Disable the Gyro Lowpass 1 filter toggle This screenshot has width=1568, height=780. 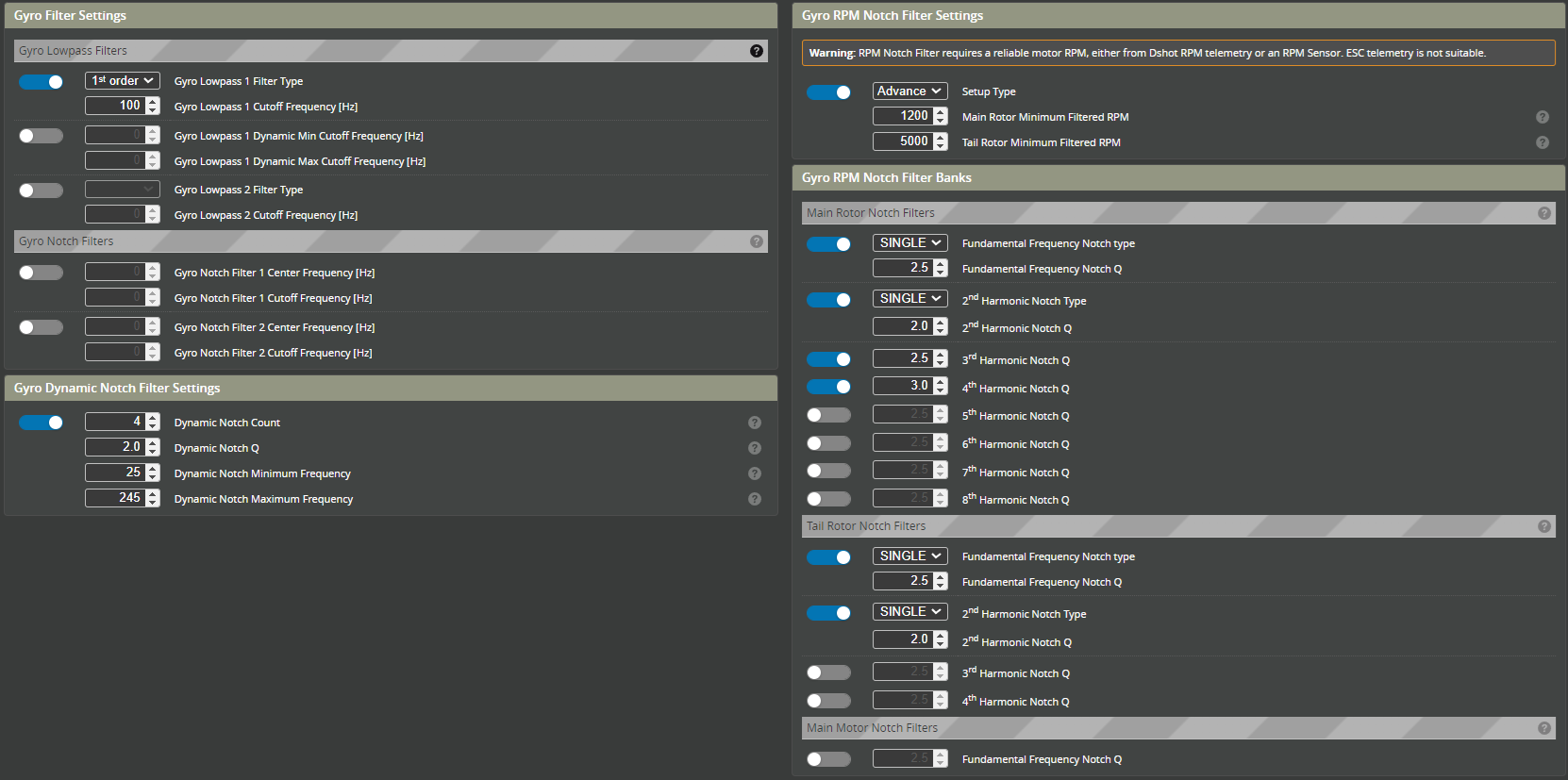click(x=41, y=82)
